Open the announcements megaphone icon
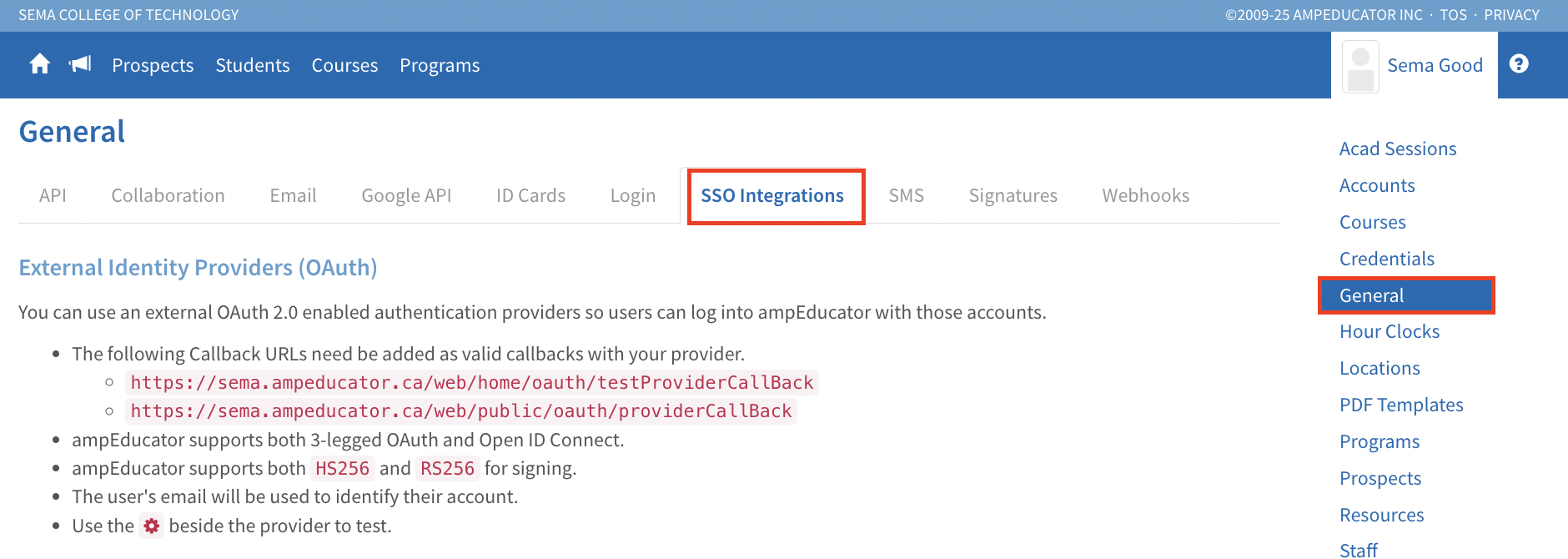Viewport: 1568px width, 559px height. click(x=80, y=64)
